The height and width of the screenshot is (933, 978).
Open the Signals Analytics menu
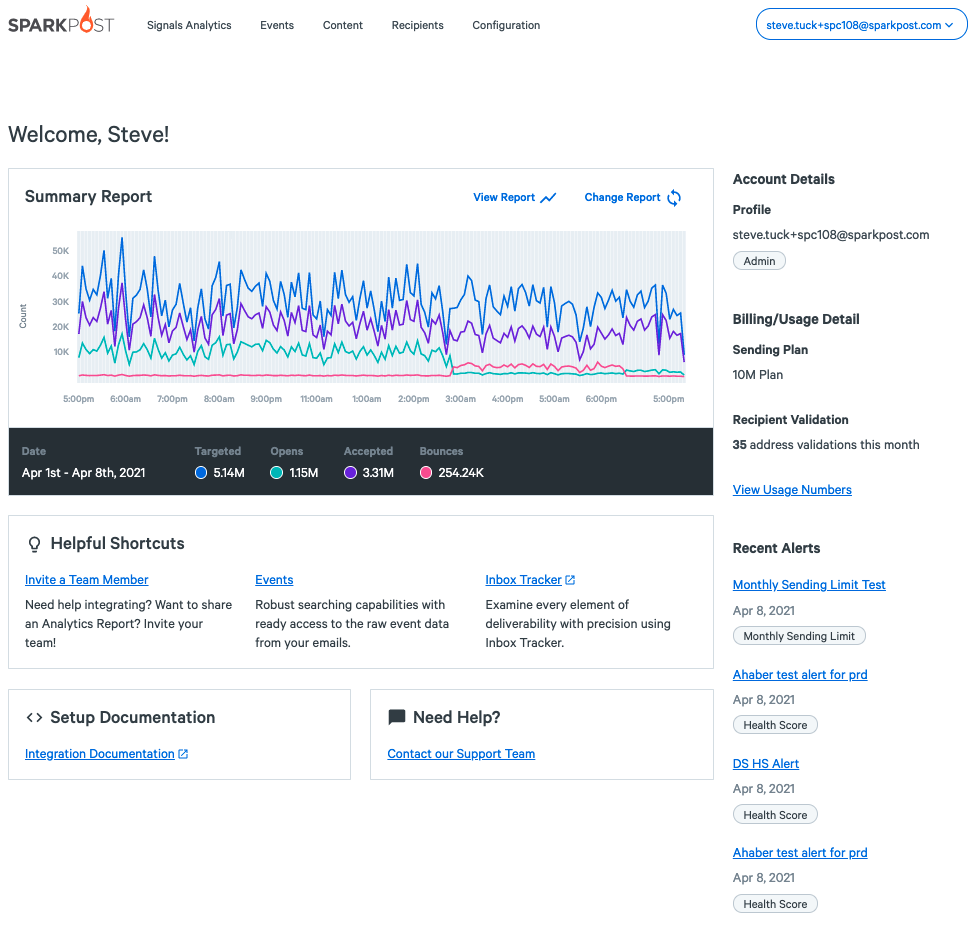(x=189, y=25)
